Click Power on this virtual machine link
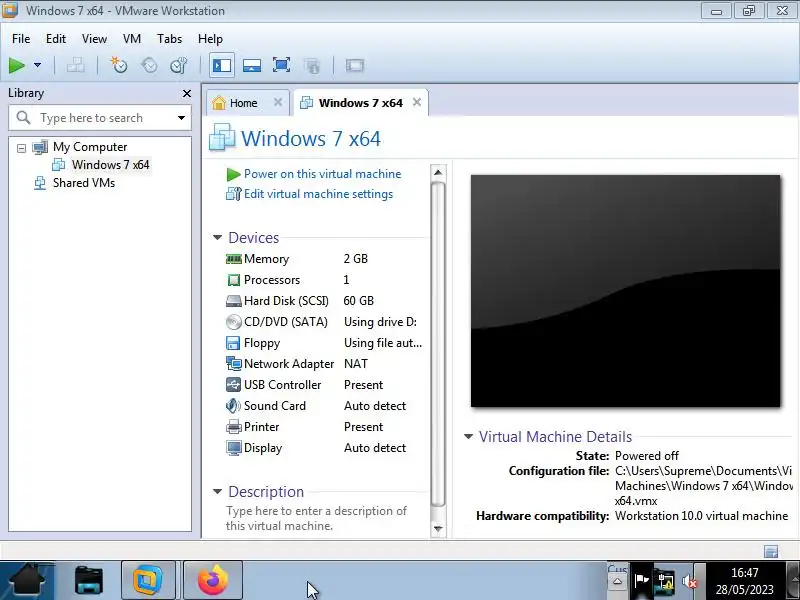The image size is (800, 600). 322,174
